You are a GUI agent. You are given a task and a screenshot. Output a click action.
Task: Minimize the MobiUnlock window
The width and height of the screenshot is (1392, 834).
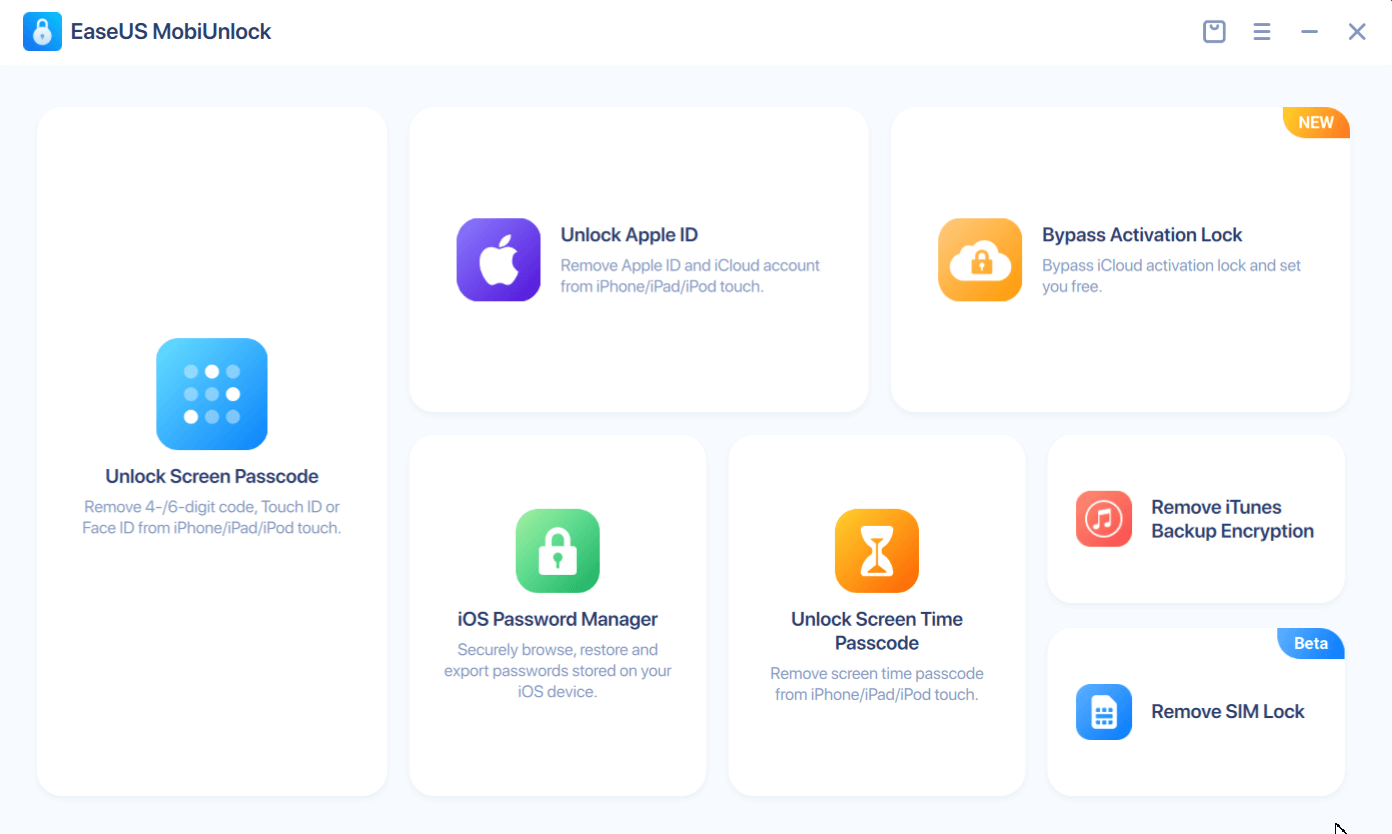point(1309,32)
